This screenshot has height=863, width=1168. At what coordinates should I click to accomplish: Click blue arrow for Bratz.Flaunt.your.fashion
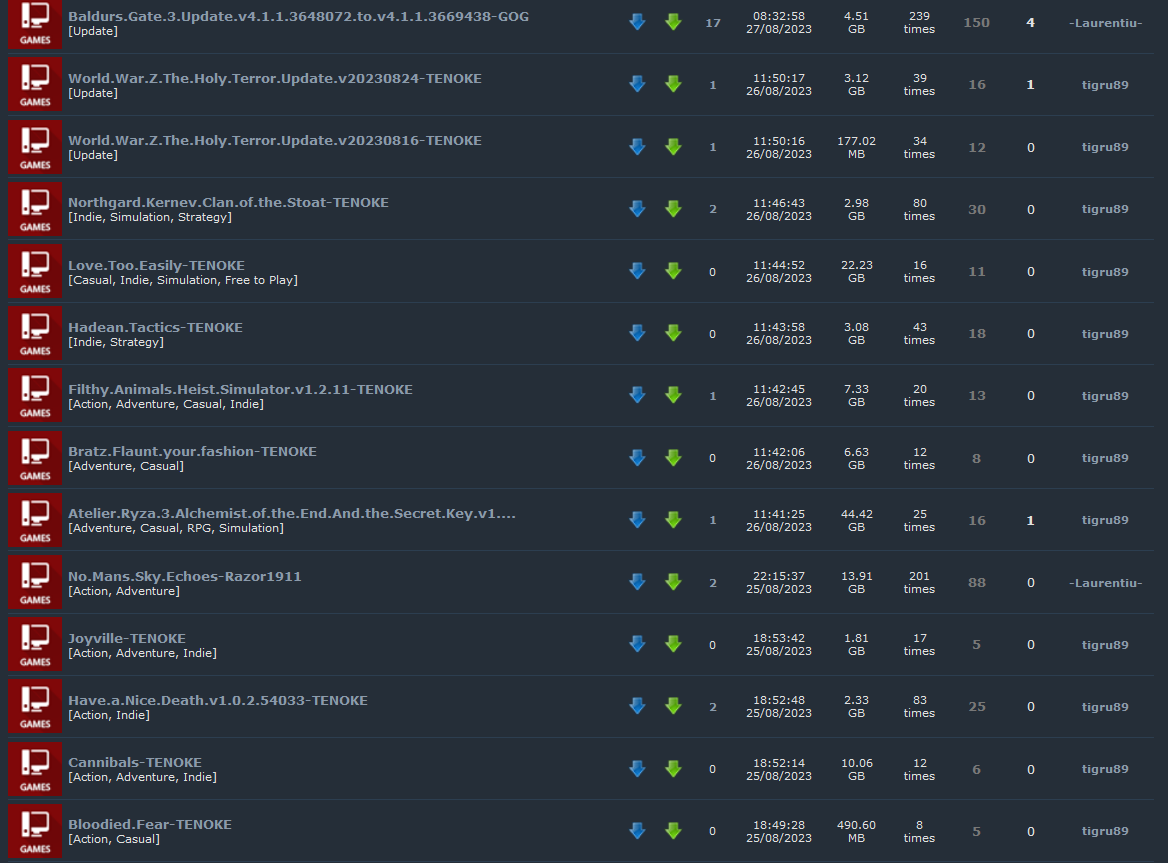coord(637,458)
